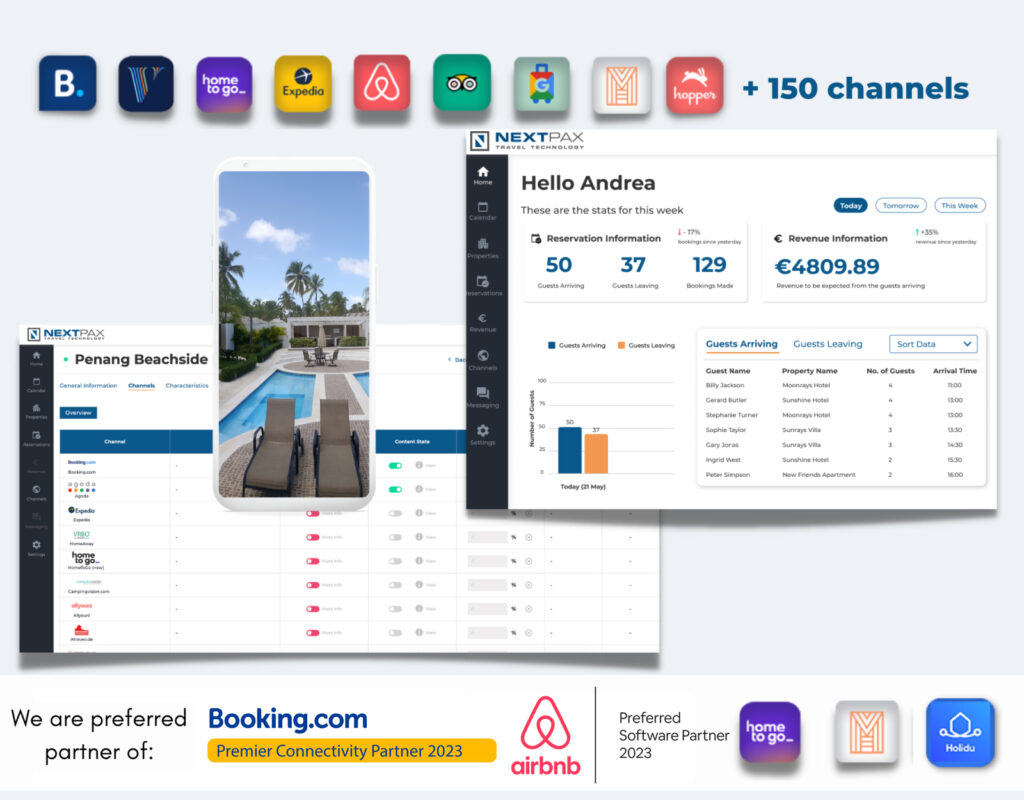Click the NextPax logo above Hello Andrea
This screenshot has width=1024, height=800.
coord(527,140)
